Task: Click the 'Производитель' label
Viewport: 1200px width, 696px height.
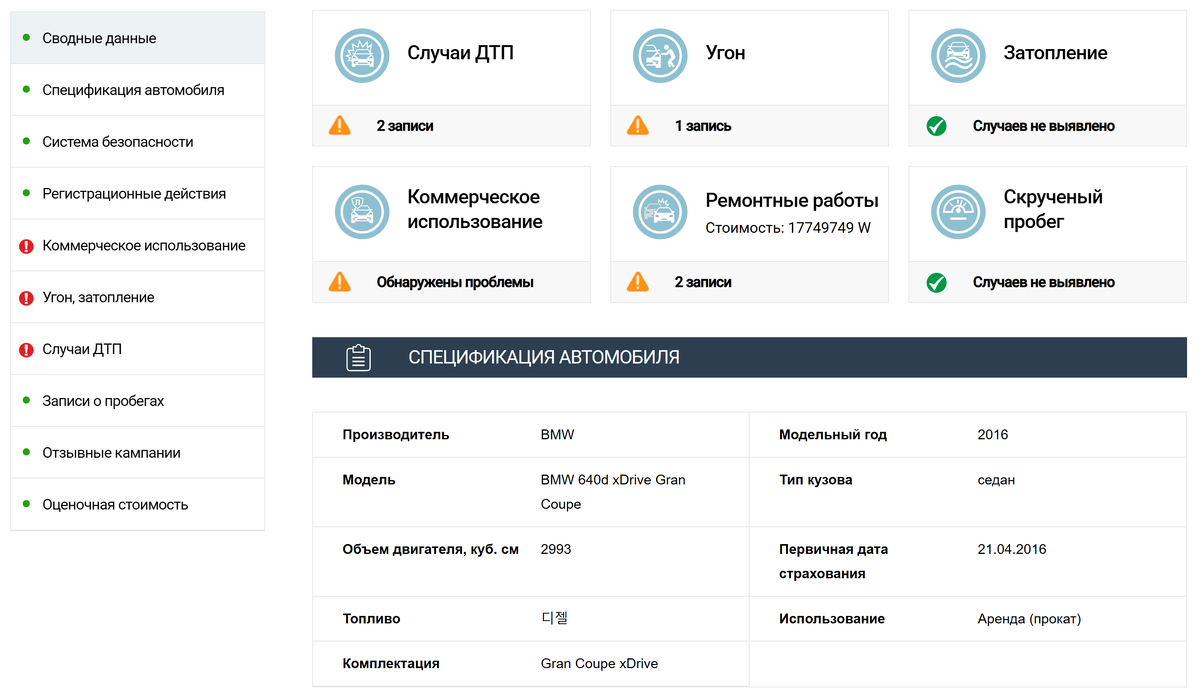Action: point(396,435)
